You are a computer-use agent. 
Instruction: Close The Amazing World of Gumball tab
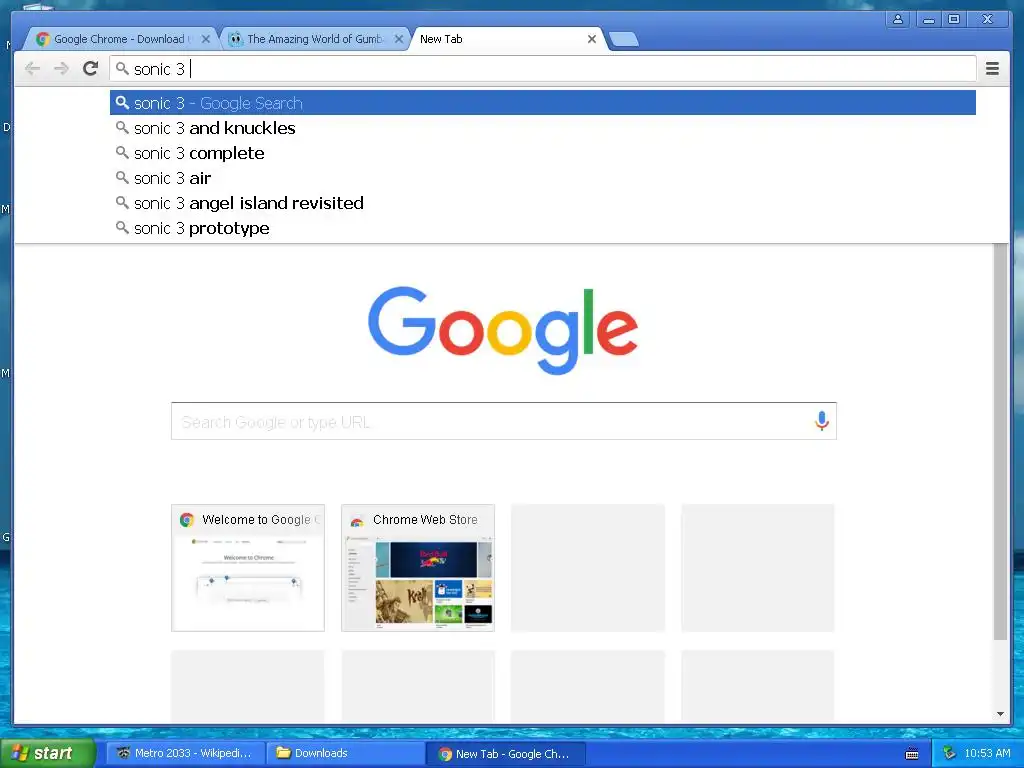(398, 39)
